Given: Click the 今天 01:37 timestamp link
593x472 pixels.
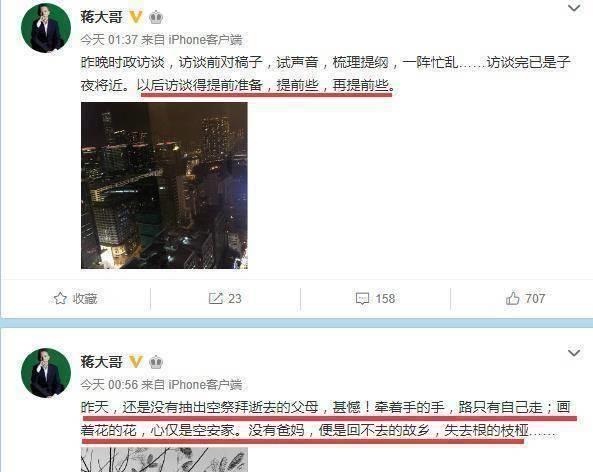Looking at the screenshot, I should 109,39.
